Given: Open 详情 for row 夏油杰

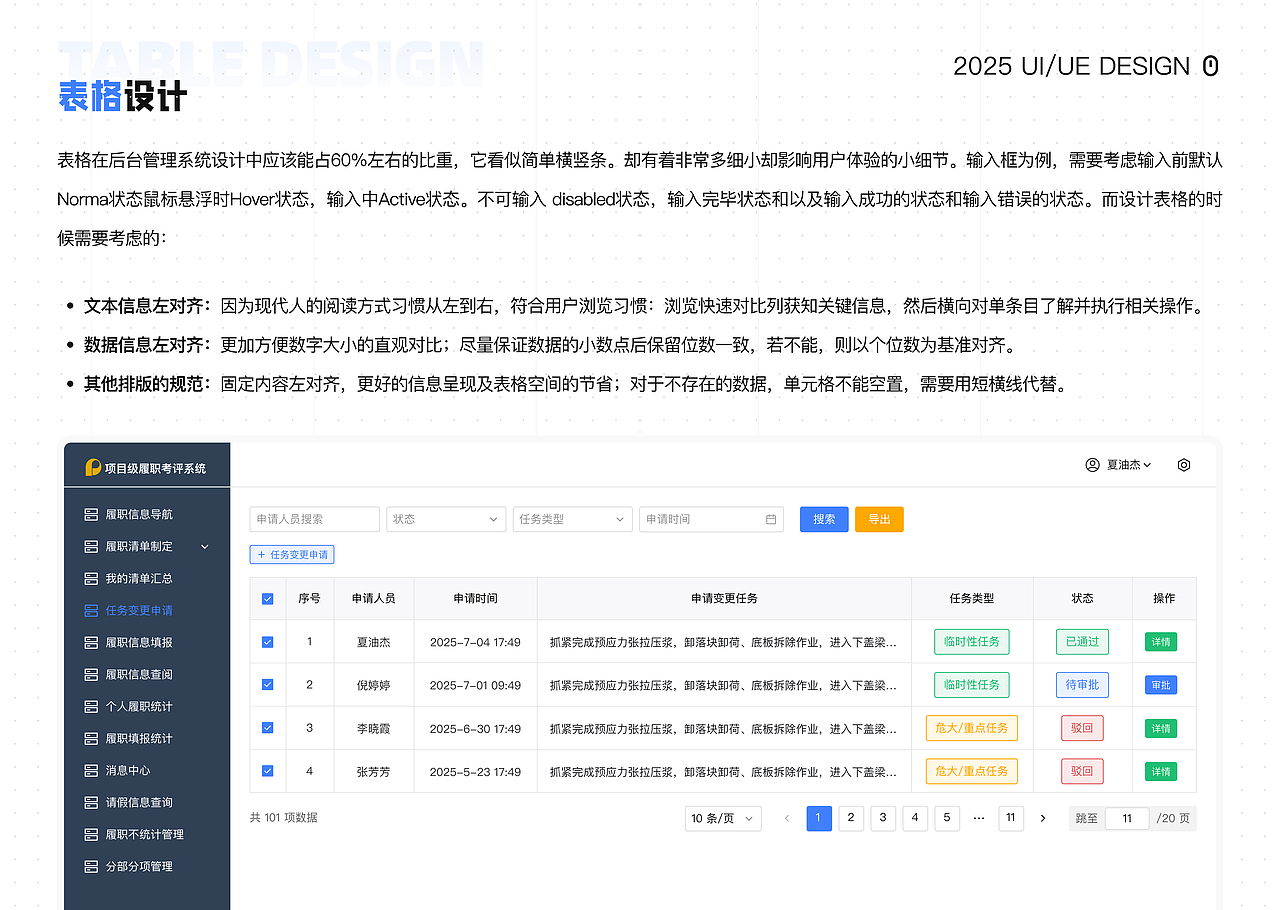Looking at the screenshot, I should point(1161,642).
